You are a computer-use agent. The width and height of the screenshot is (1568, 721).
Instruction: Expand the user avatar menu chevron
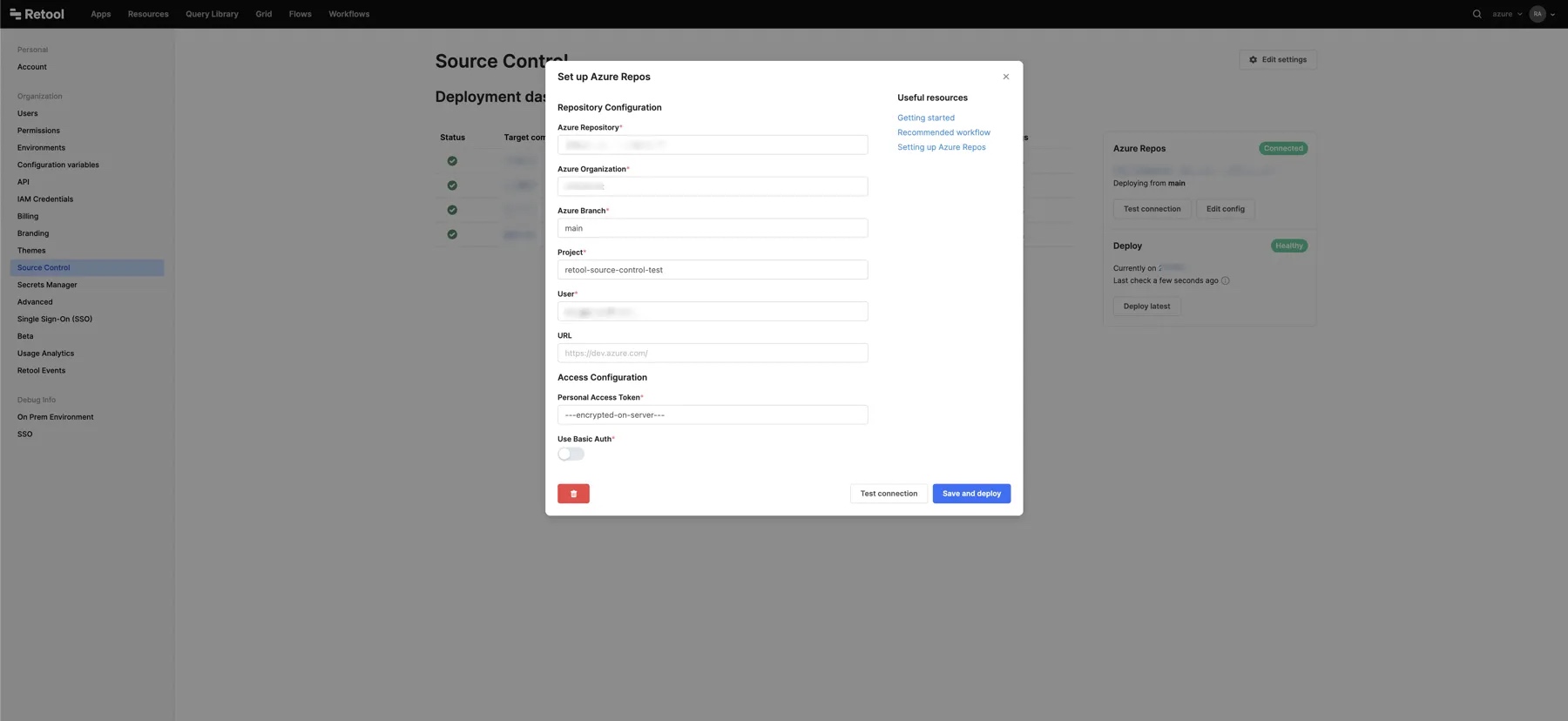point(1552,14)
